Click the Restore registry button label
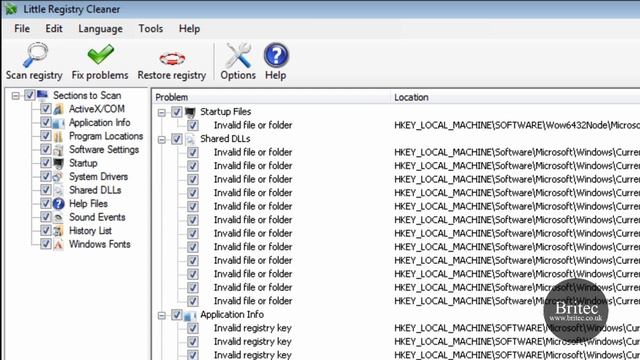Viewport: 640px width, 360px height. tap(172, 76)
